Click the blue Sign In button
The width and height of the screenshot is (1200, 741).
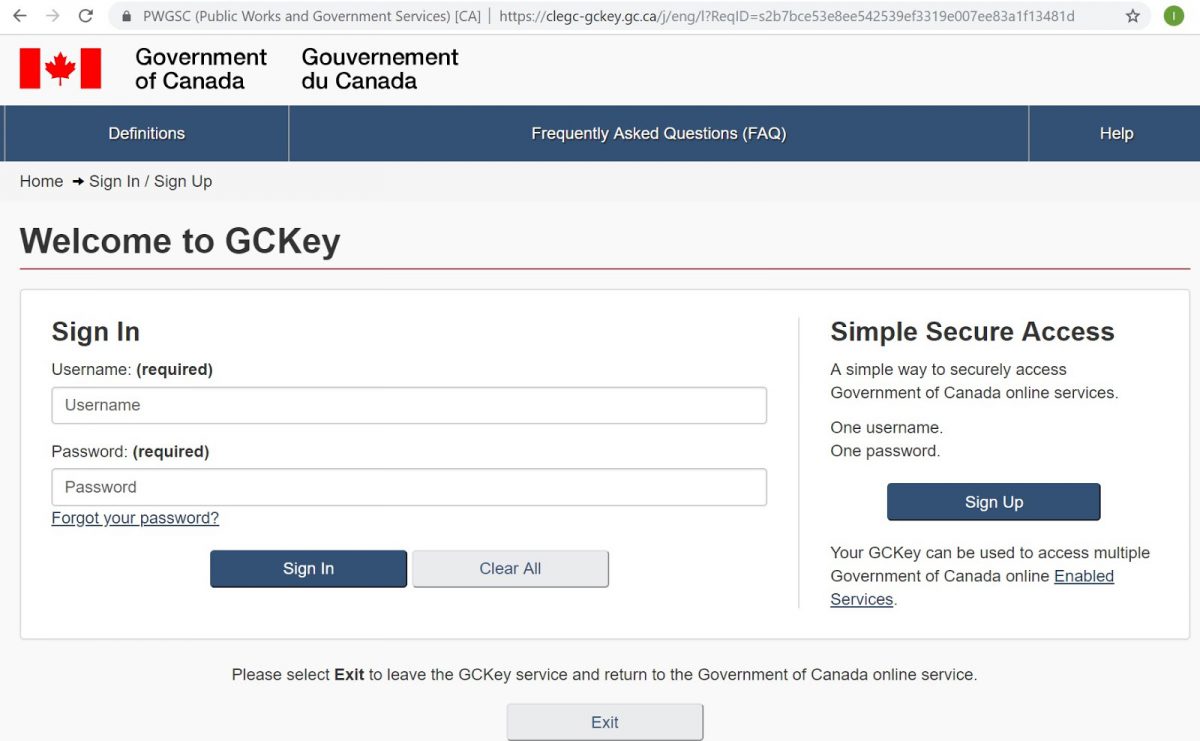coord(308,569)
